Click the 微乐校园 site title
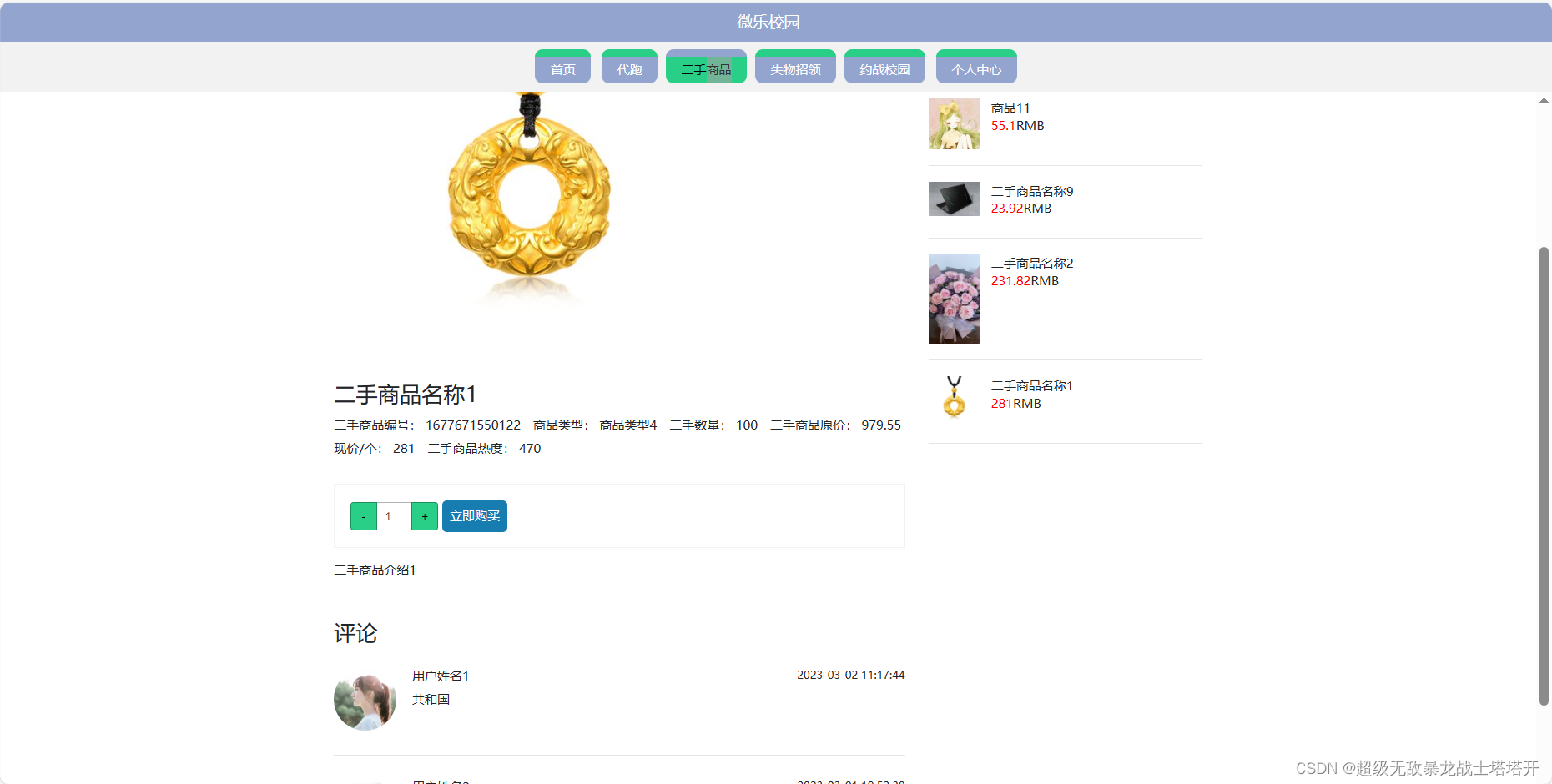 pos(768,22)
